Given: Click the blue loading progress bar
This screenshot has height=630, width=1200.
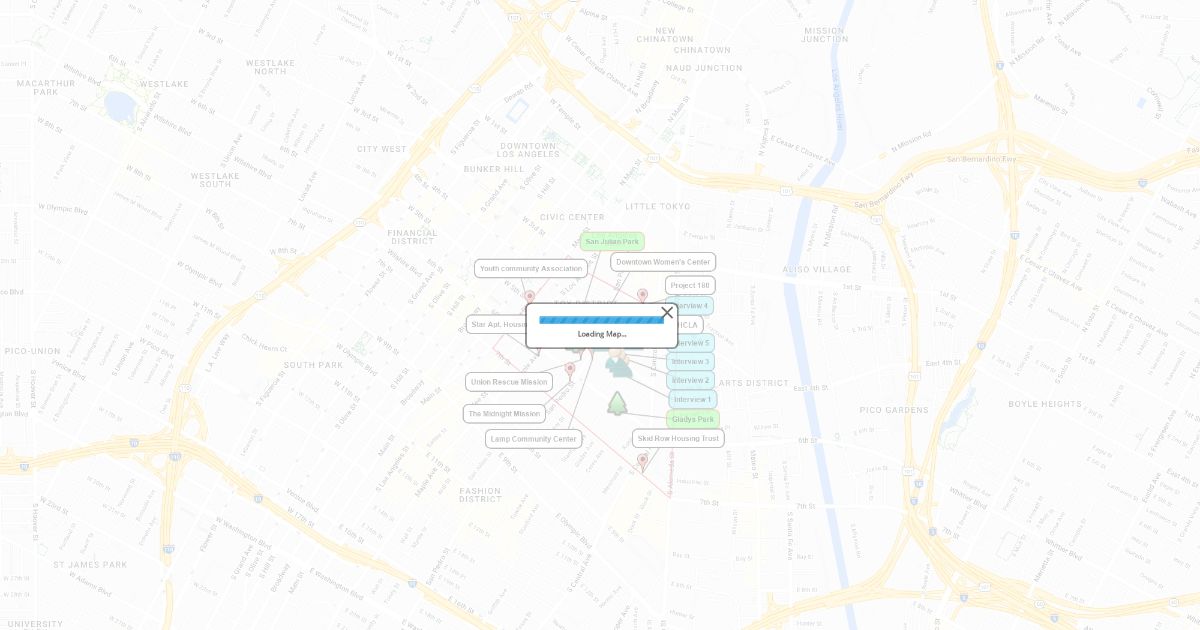Looking at the screenshot, I should click(x=601, y=320).
